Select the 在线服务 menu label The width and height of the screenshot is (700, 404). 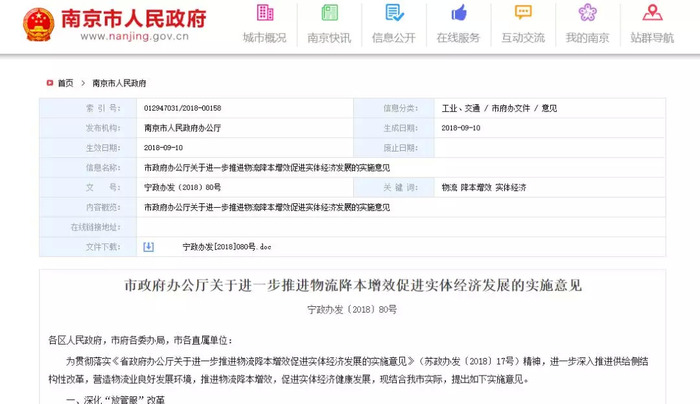pos(458,37)
